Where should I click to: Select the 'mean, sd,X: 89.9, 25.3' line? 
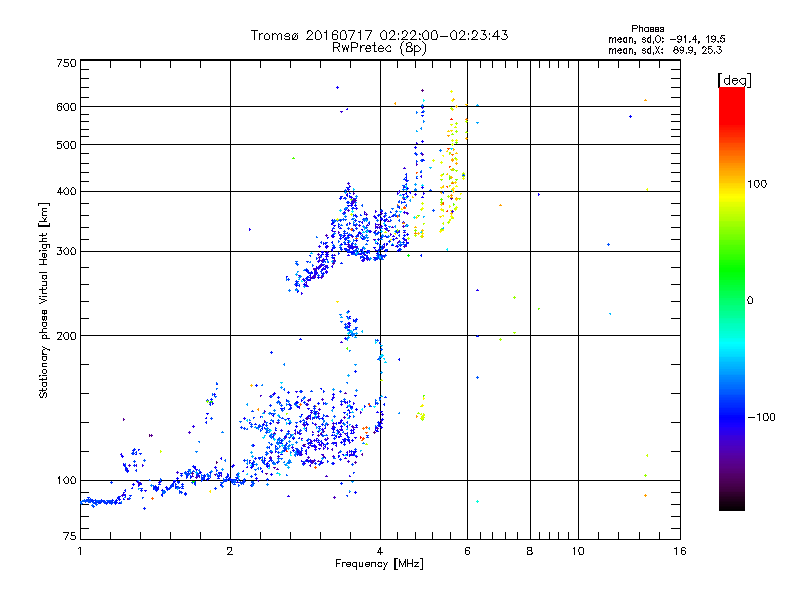coord(665,50)
